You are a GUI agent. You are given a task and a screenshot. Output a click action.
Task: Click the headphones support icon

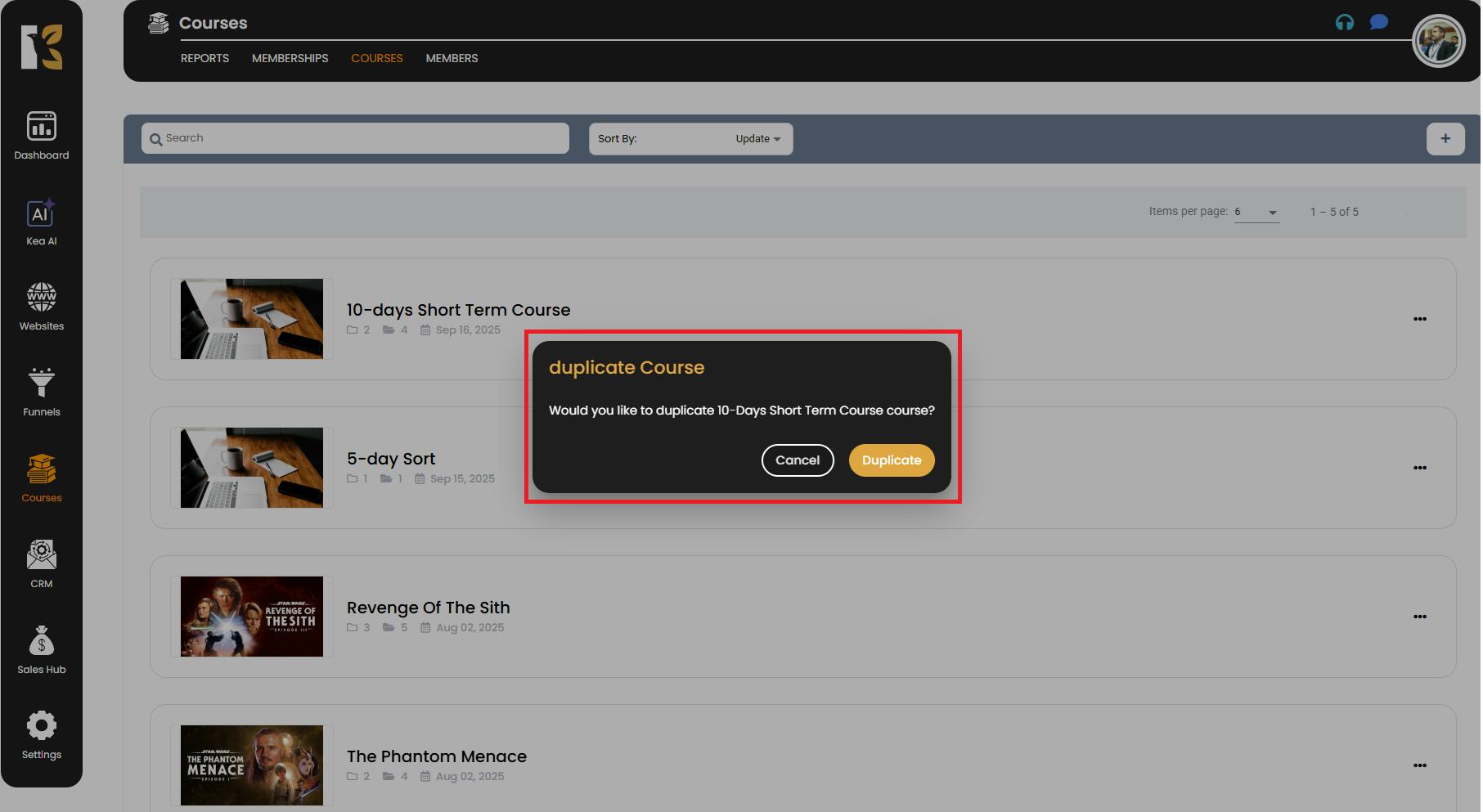1344,23
